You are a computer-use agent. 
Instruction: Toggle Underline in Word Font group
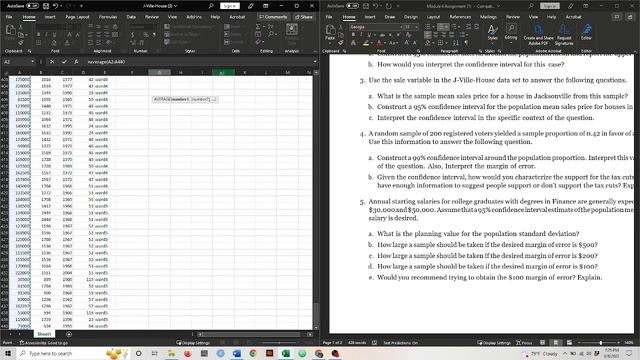coord(369,35)
